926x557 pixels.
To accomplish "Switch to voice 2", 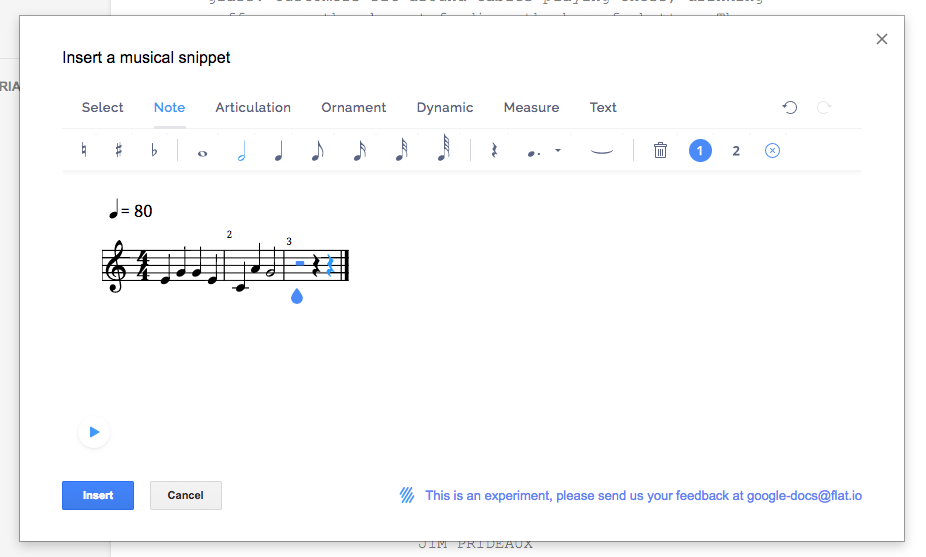I will (736, 151).
